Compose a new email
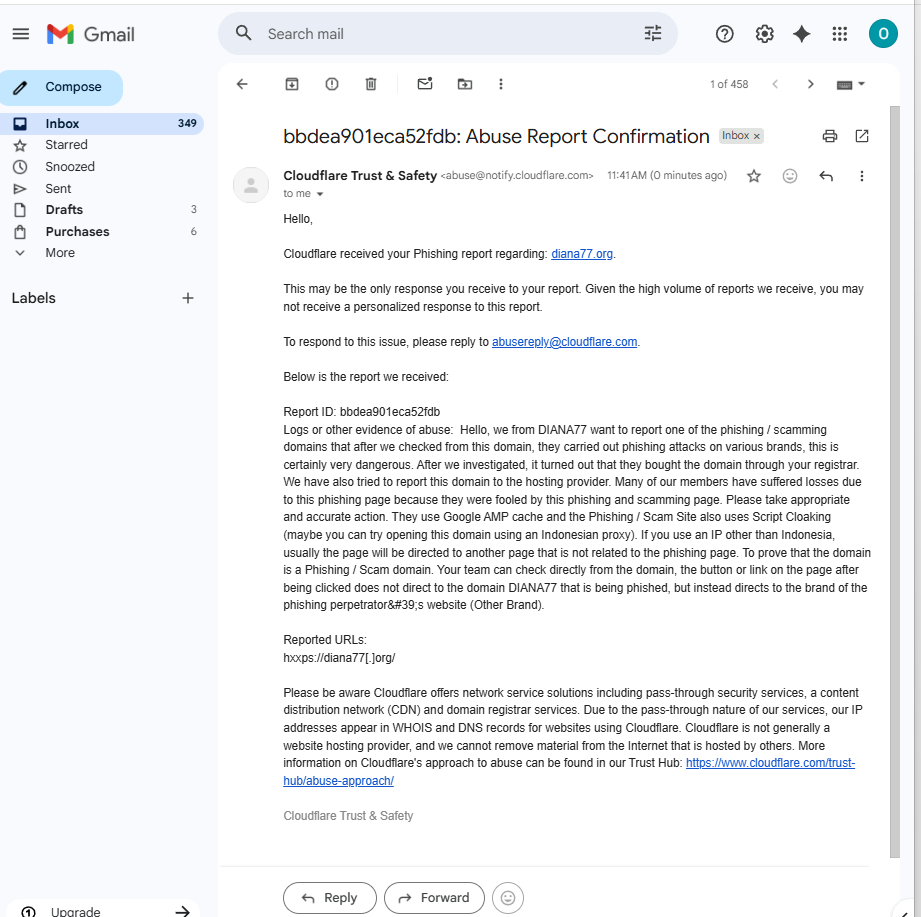 61,88
